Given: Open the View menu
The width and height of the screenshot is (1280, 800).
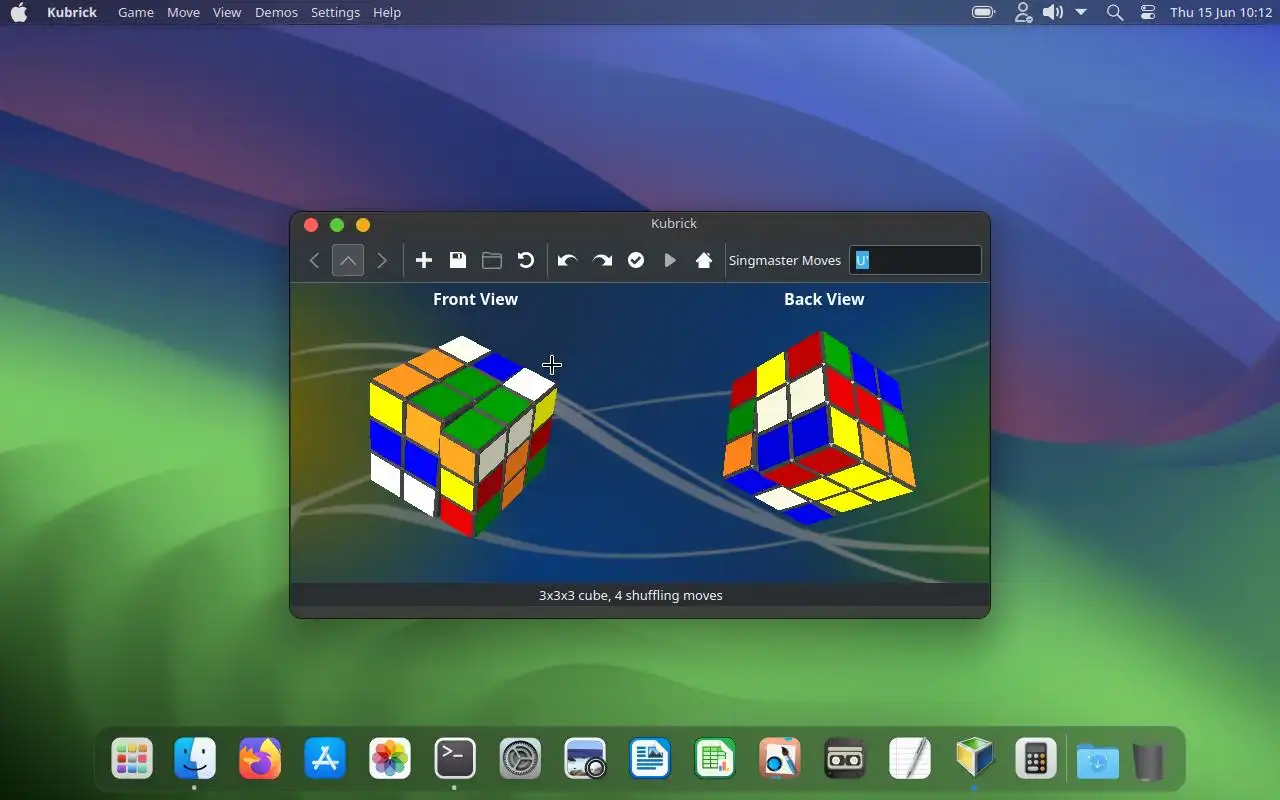Looking at the screenshot, I should coord(227,12).
